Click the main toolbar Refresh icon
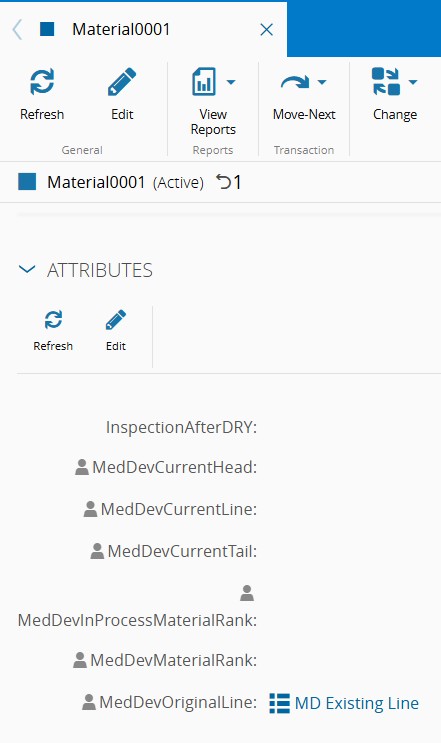Image resolution: width=441 pixels, height=743 pixels. [42, 82]
